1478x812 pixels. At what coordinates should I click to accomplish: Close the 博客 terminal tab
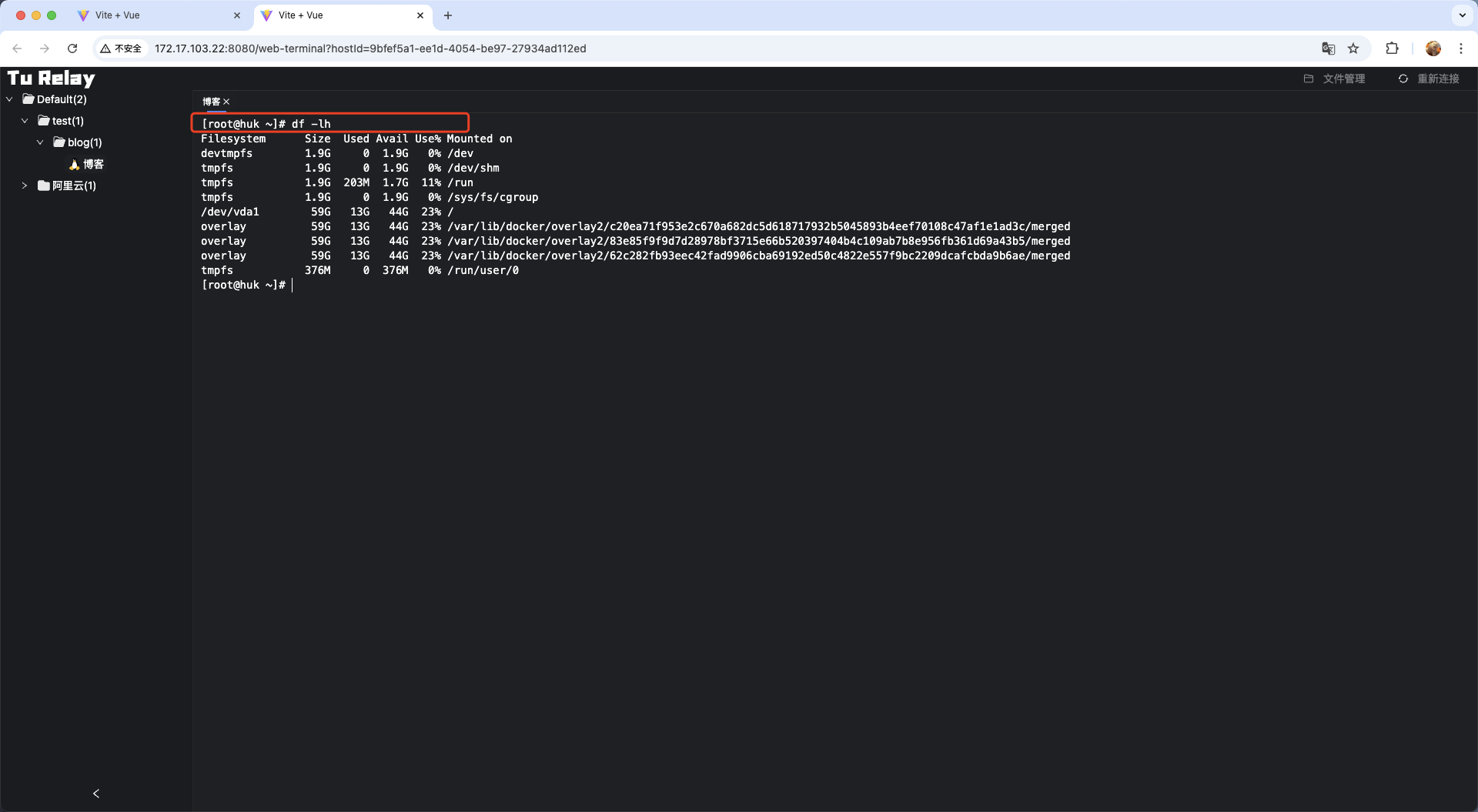[226, 102]
